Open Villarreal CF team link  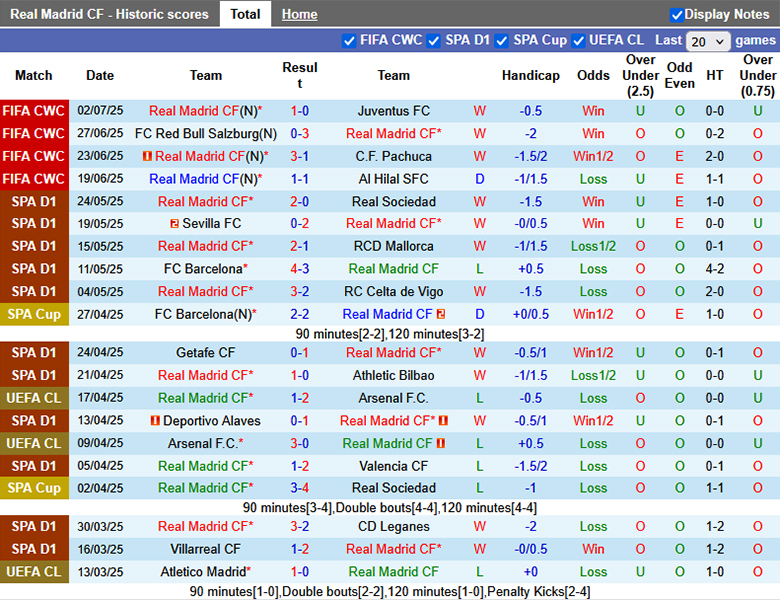coord(205,549)
